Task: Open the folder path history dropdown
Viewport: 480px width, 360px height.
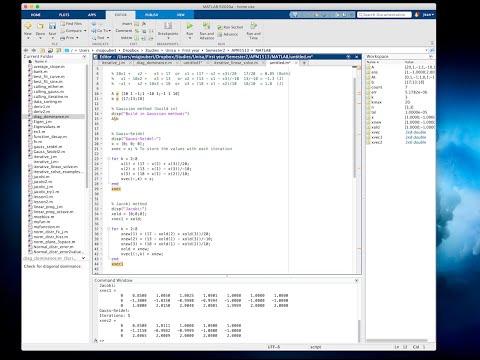Action: click(x=426, y=50)
